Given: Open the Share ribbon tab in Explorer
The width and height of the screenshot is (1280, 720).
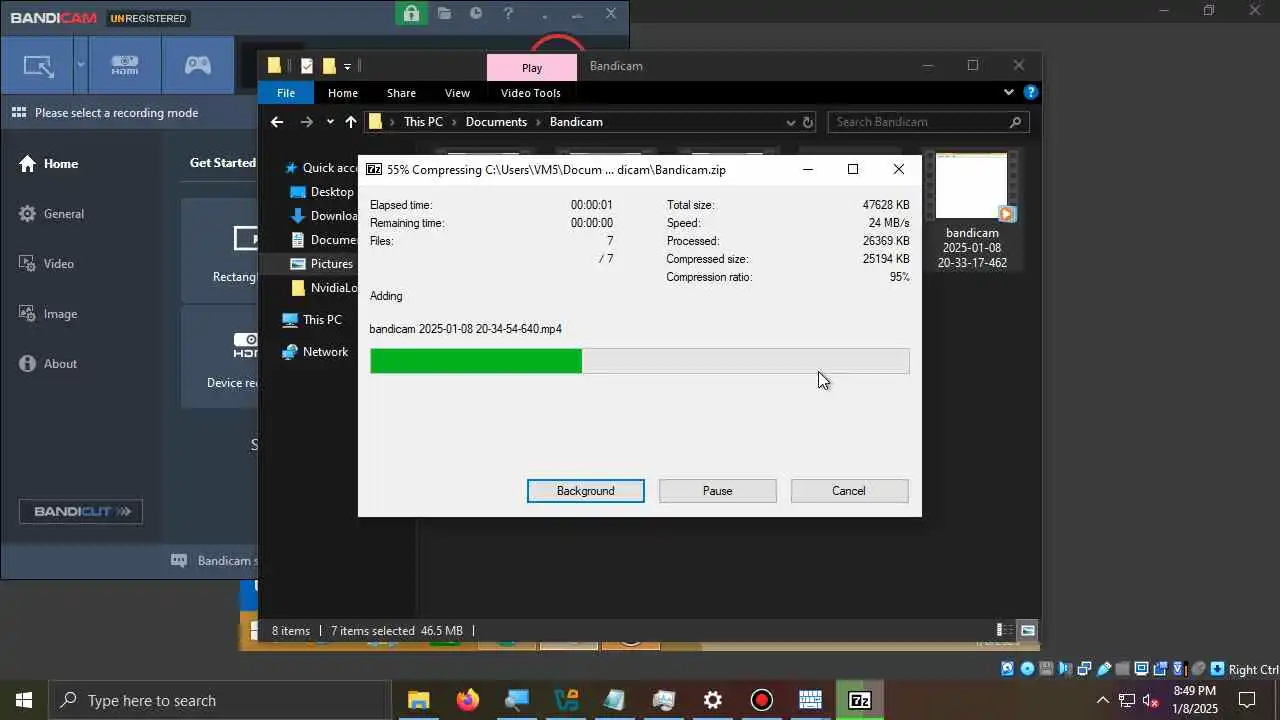Looking at the screenshot, I should [401, 93].
